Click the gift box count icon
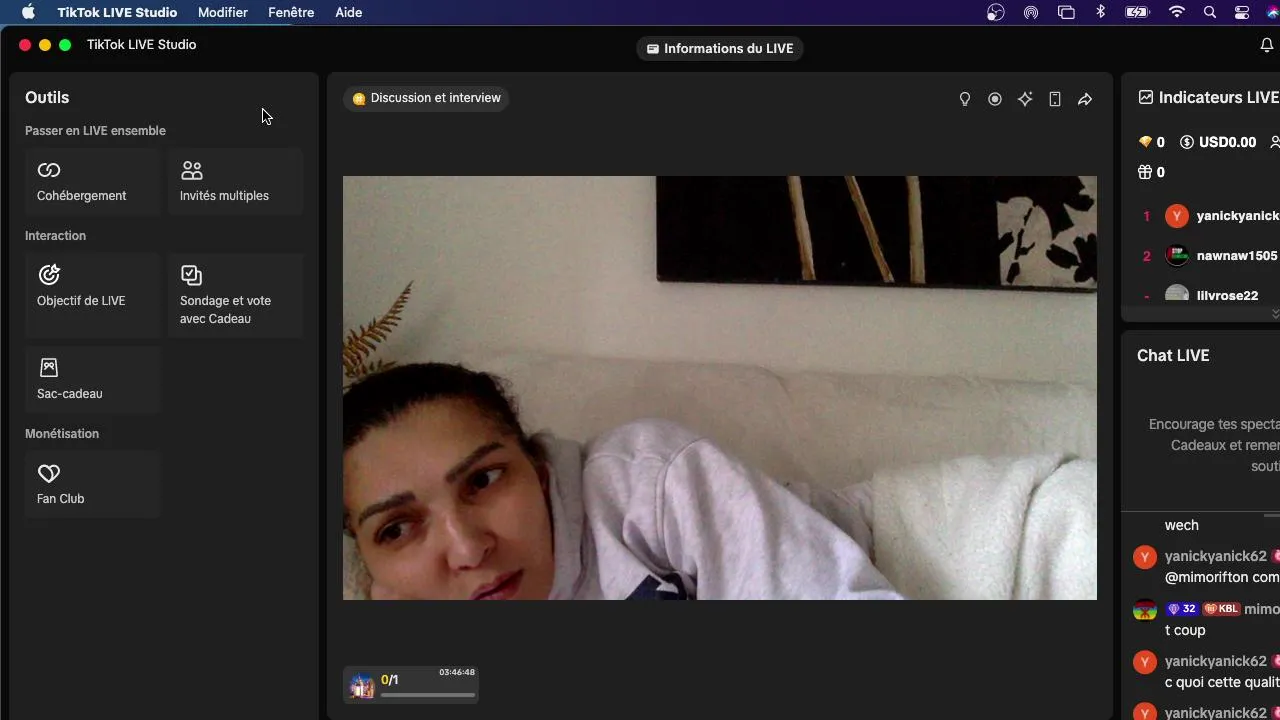Image resolution: width=1280 pixels, height=720 pixels. 1145,172
